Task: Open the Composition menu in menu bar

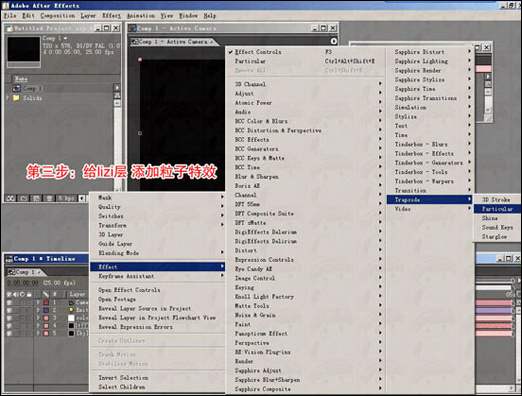Action: tap(58, 16)
